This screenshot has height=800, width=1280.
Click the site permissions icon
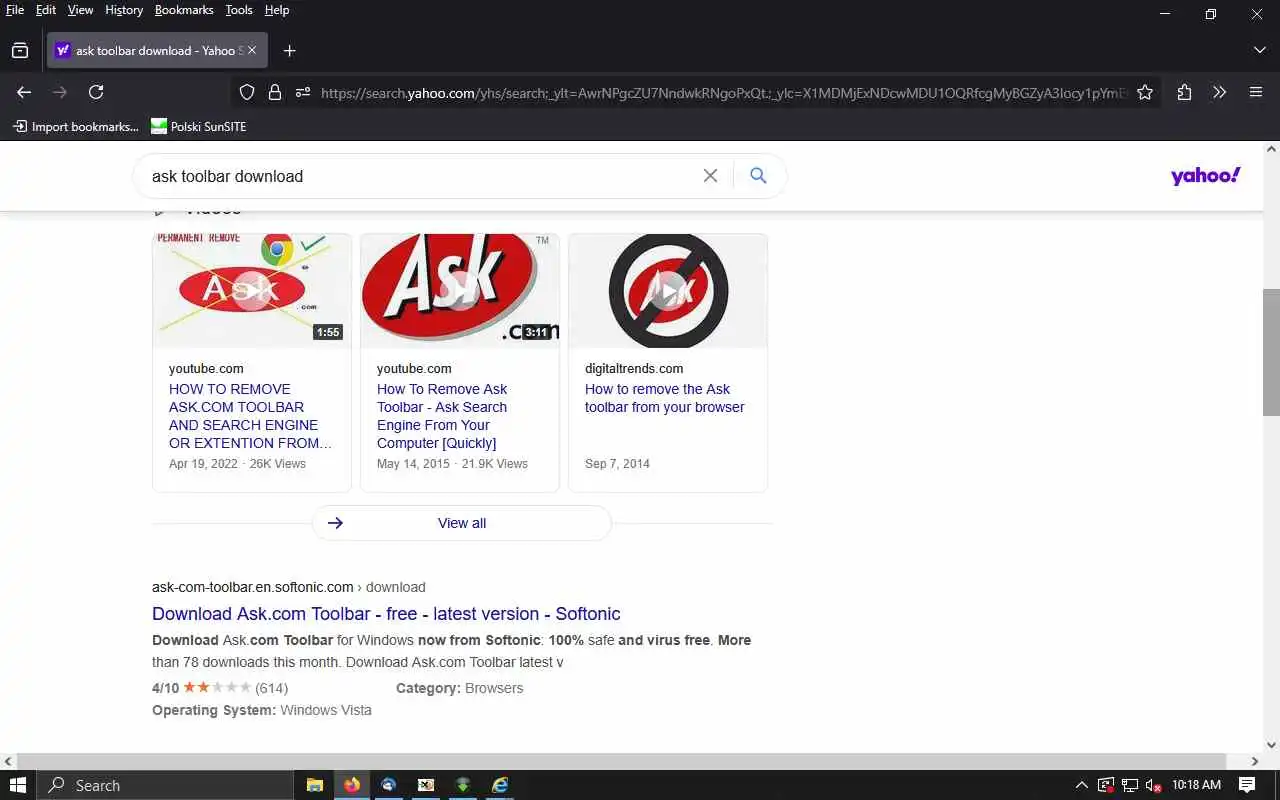[x=303, y=92]
